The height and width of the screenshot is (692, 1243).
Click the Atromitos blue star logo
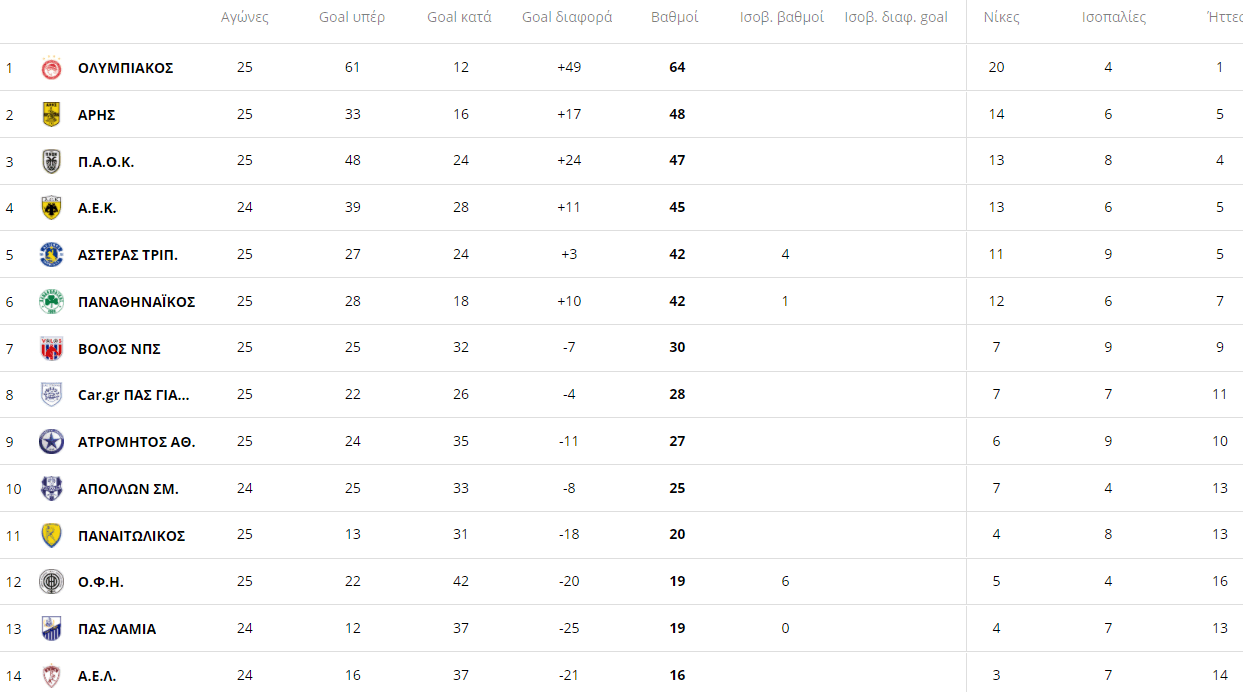[51, 442]
